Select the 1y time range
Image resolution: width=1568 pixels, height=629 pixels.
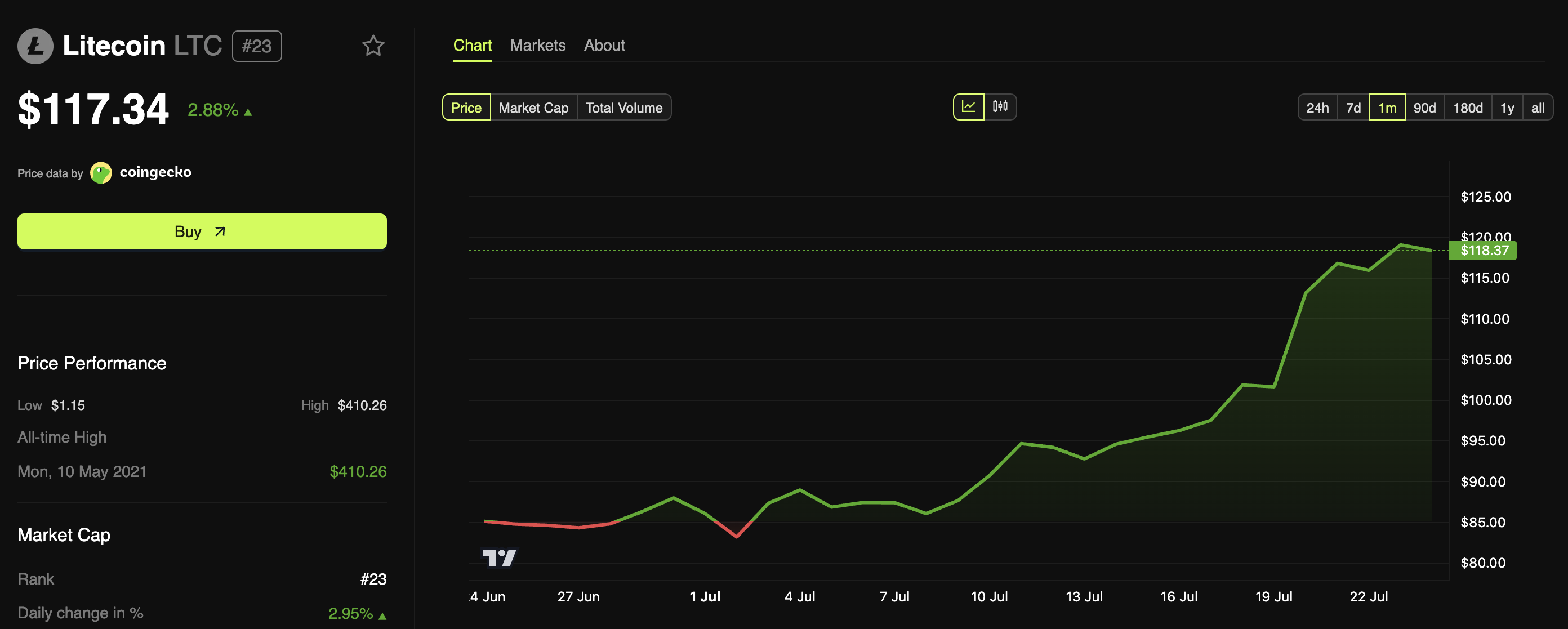click(x=1508, y=107)
